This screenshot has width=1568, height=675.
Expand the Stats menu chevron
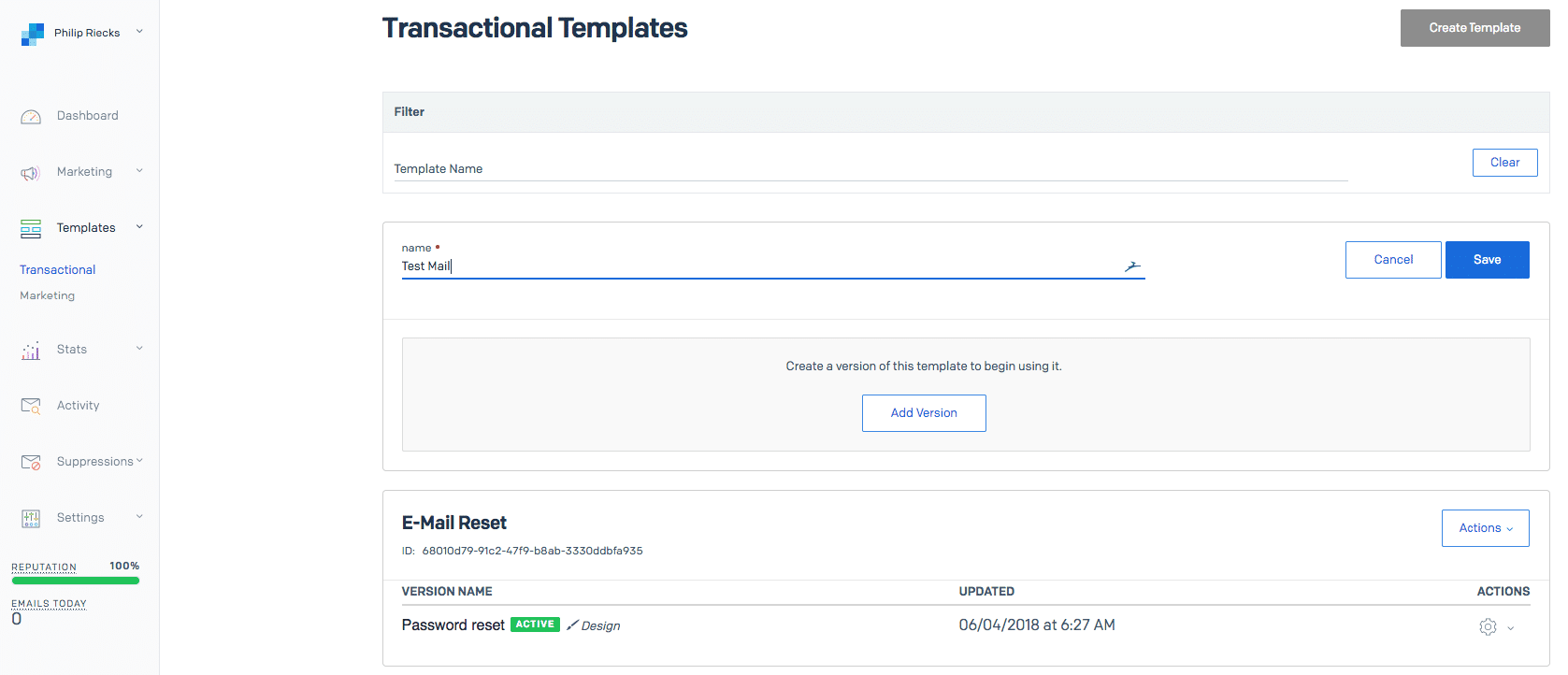pos(139,348)
